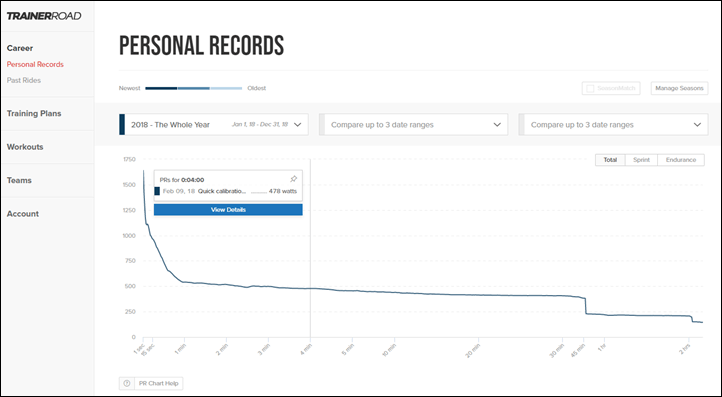Switch chart to Endurance view

[681, 160]
